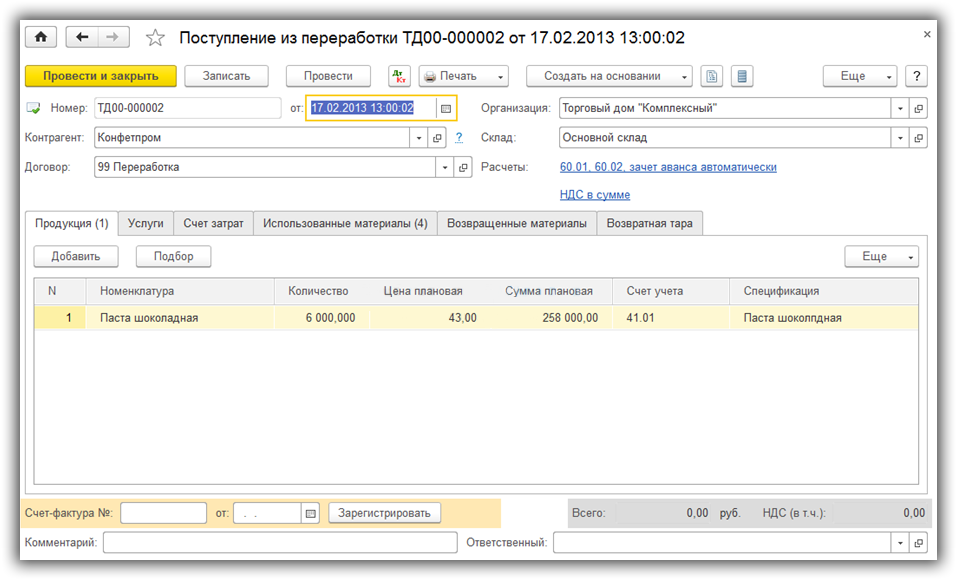Go back with the left arrow
Image resolution: width=957 pixels, height=580 pixels.
[x=82, y=37]
